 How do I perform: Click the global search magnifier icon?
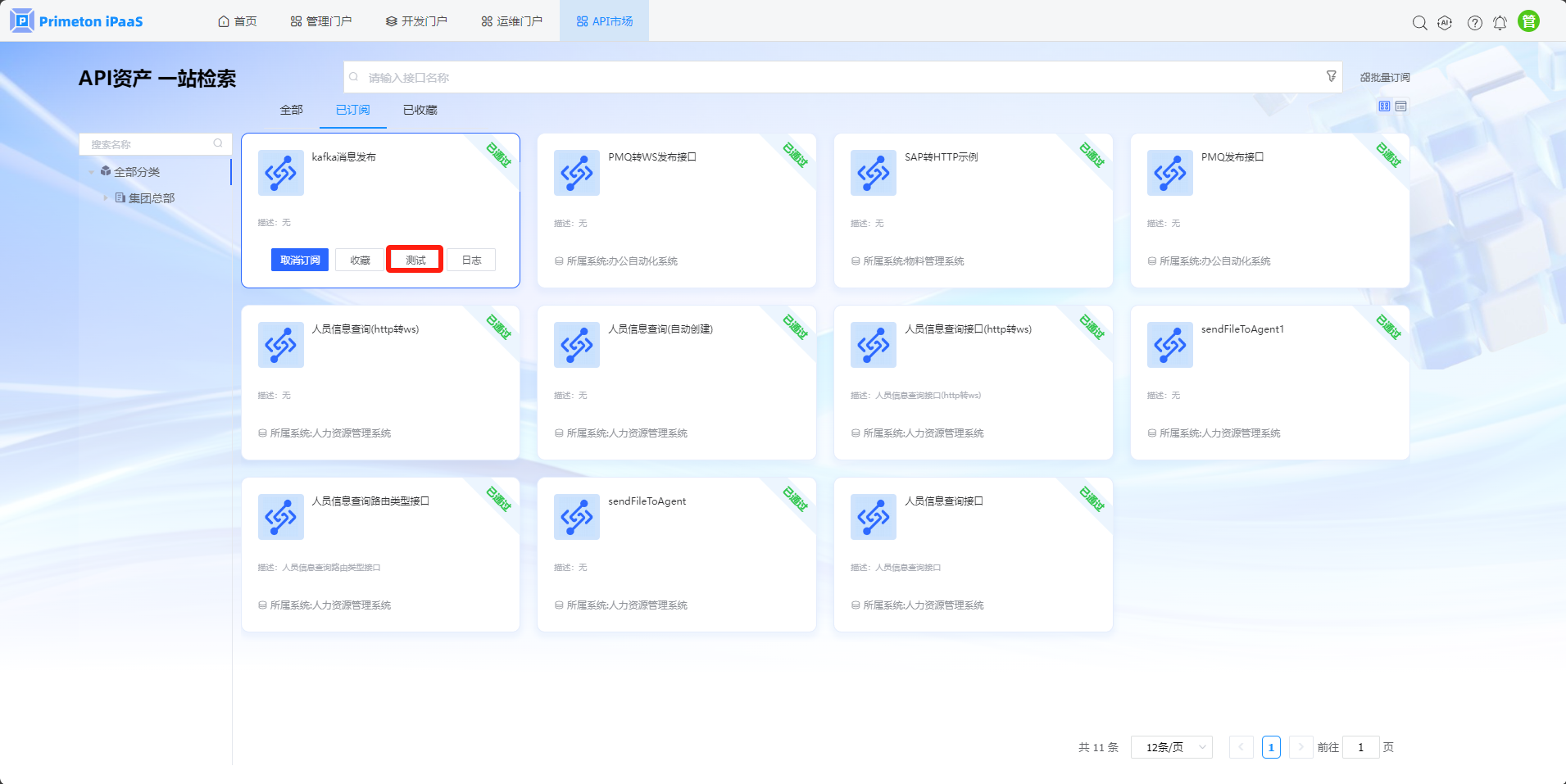coord(1419,23)
